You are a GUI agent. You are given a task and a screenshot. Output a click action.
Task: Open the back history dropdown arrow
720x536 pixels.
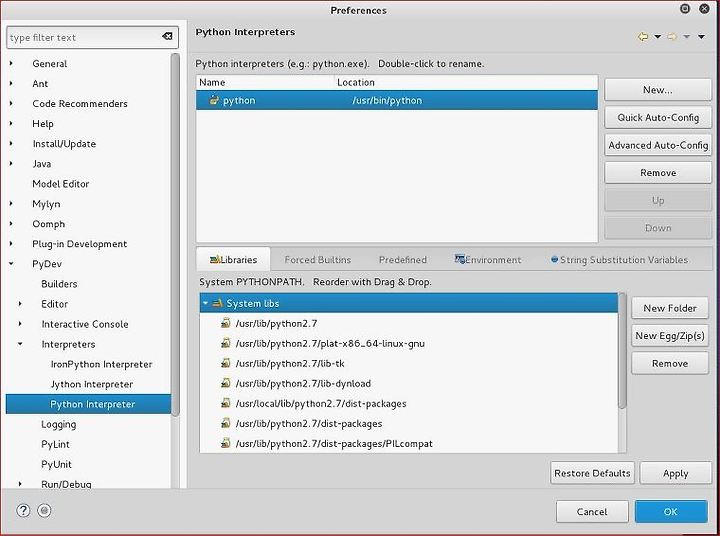coord(658,37)
